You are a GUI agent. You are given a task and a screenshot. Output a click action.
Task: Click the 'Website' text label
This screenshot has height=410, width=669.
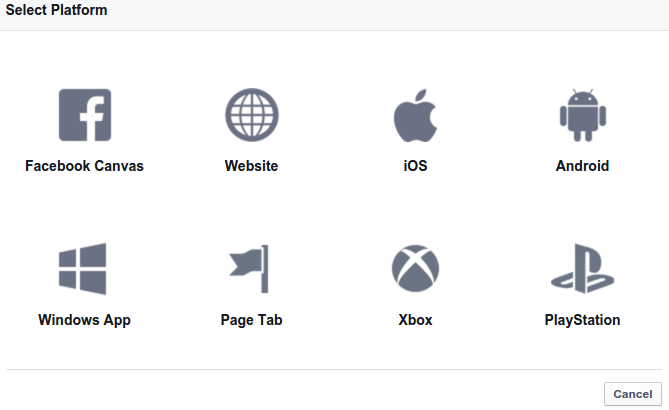point(251,166)
